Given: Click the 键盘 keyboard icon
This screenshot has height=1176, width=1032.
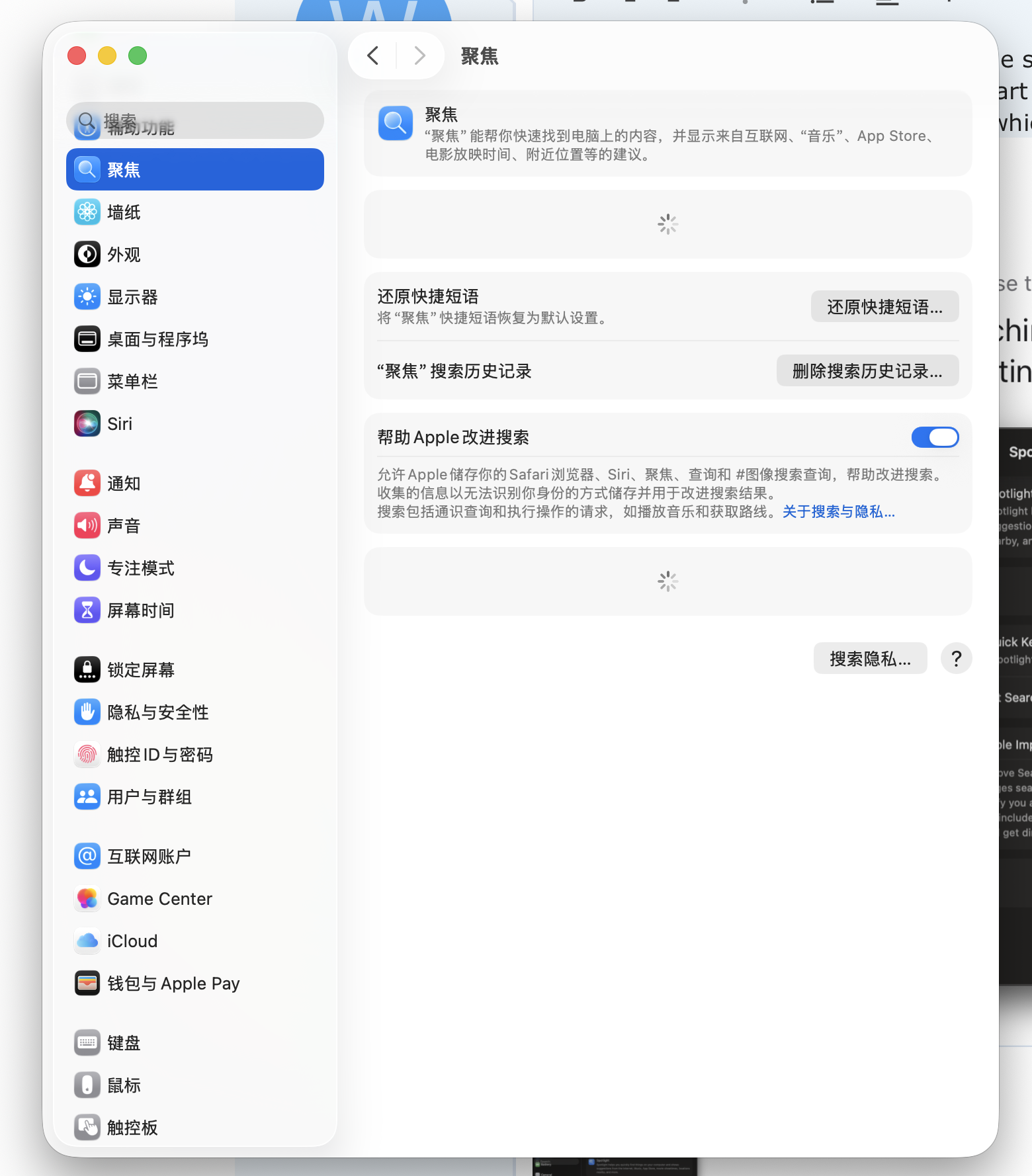Looking at the screenshot, I should 87,1043.
